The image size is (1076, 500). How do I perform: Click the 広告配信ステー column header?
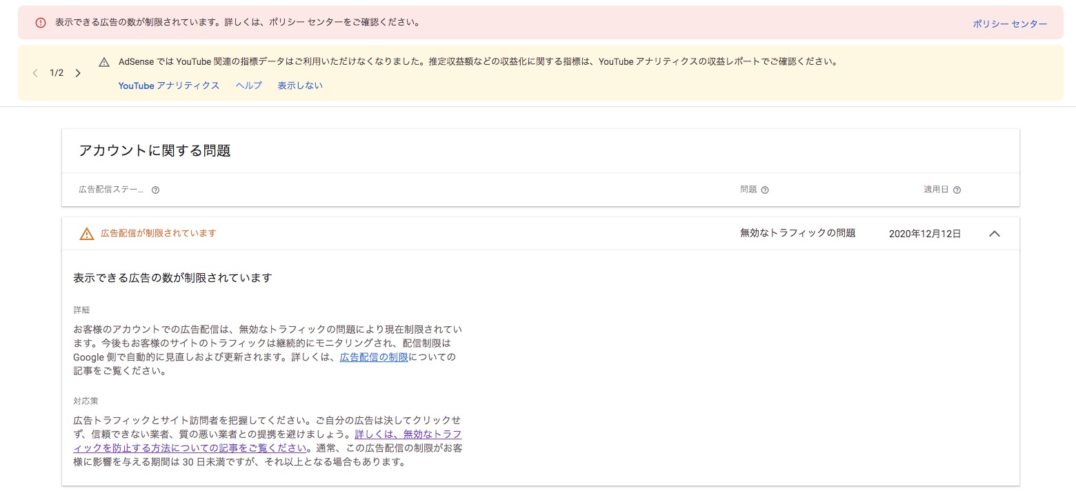(x=111, y=190)
